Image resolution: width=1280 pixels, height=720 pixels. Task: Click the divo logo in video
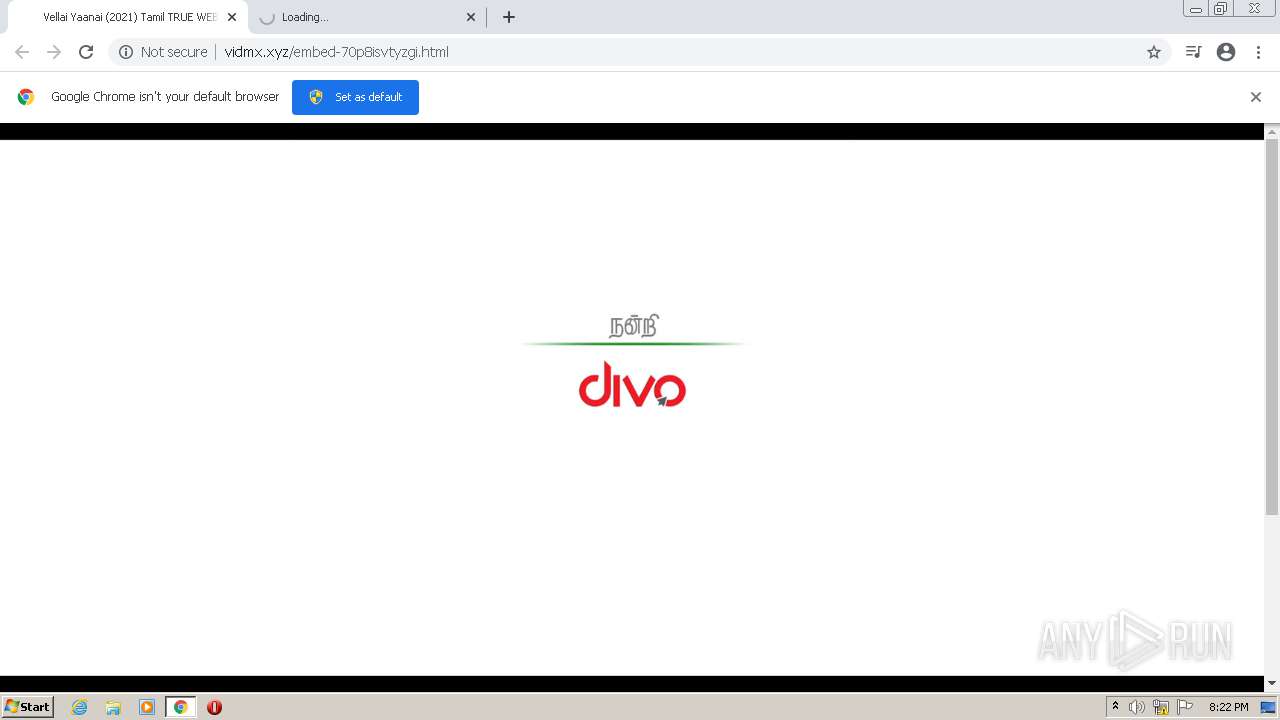tap(632, 385)
